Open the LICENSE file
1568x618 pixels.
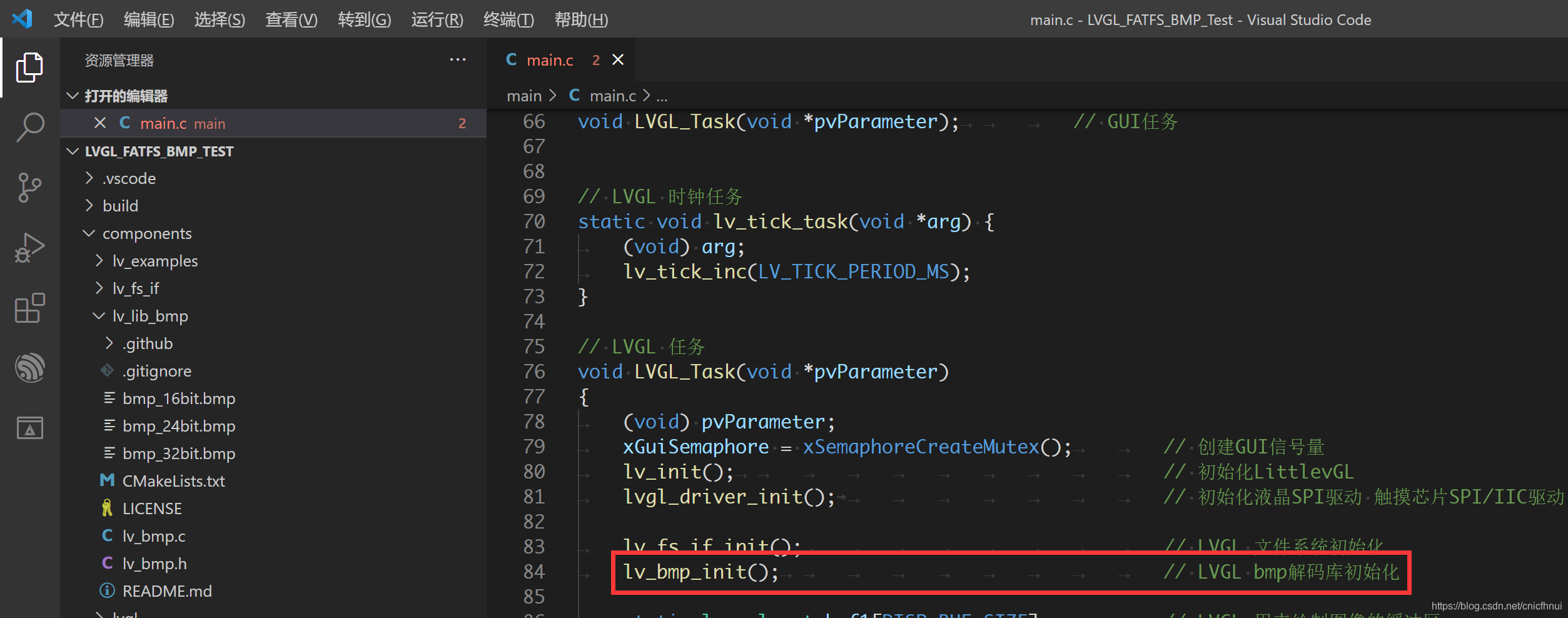(x=152, y=509)
